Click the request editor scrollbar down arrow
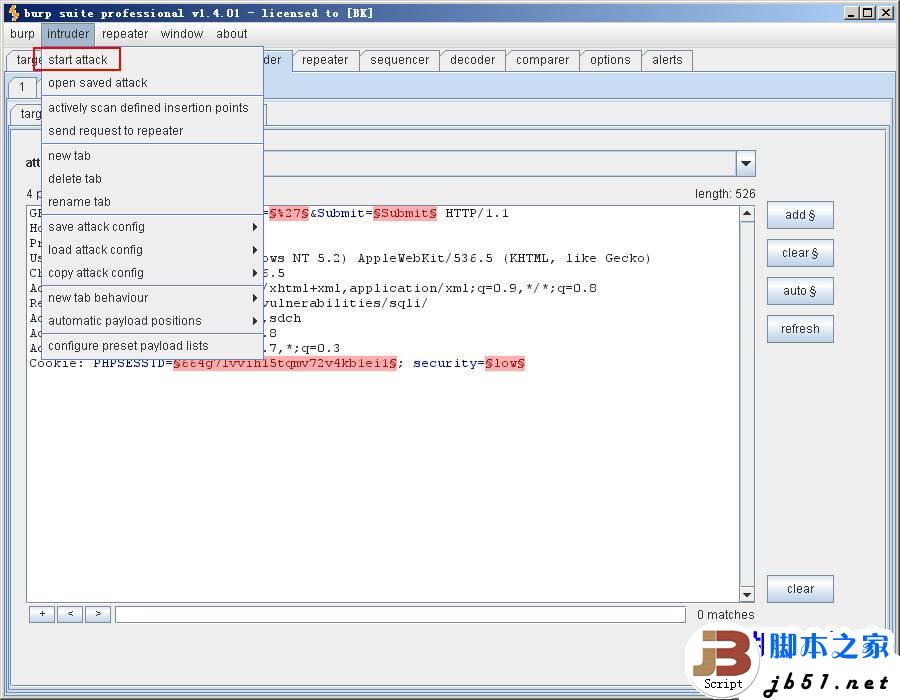This screenshot has height=700, width=900. [x=746, y=595]
